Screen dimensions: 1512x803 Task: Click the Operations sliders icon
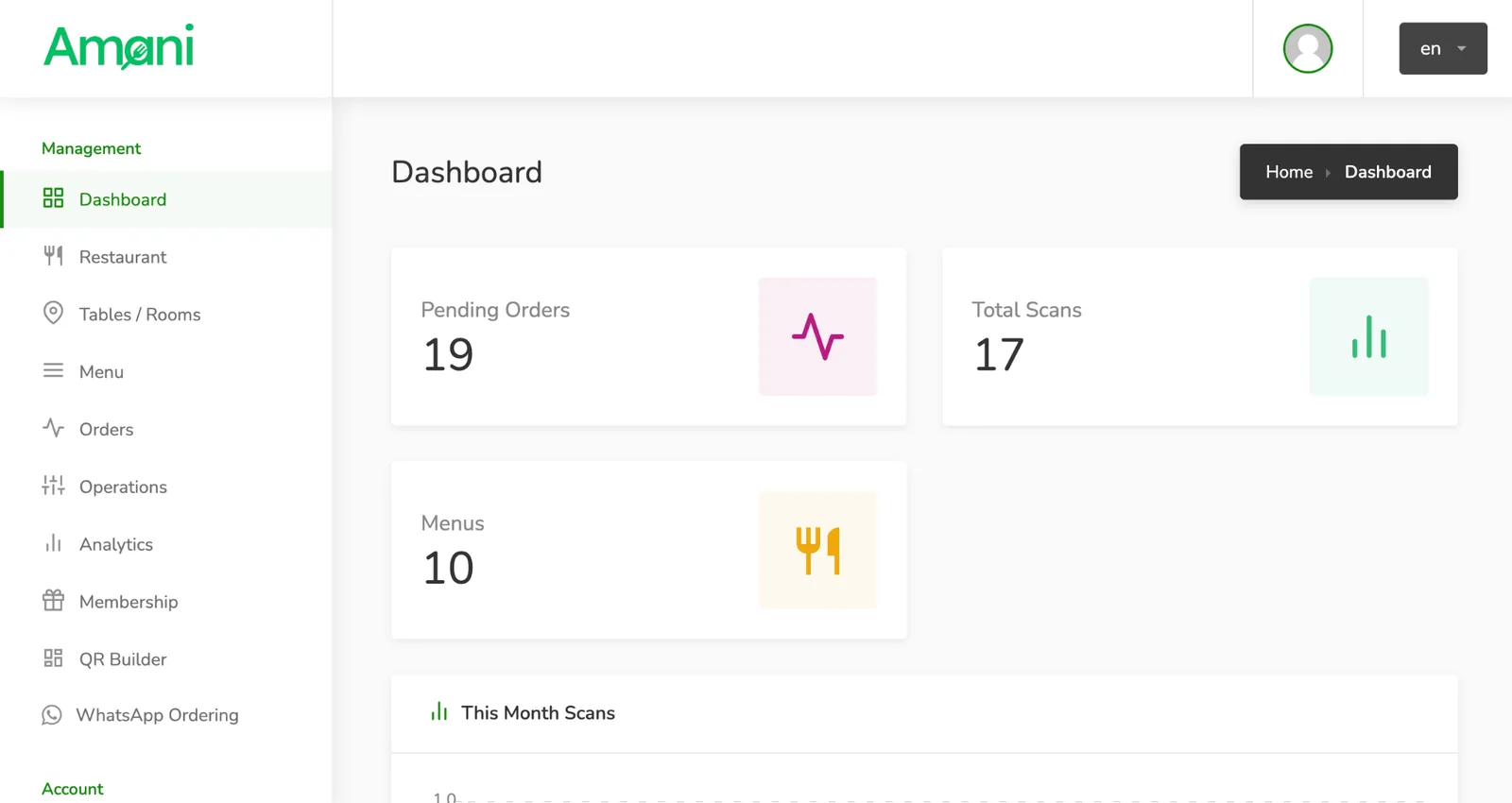point(53,486)
